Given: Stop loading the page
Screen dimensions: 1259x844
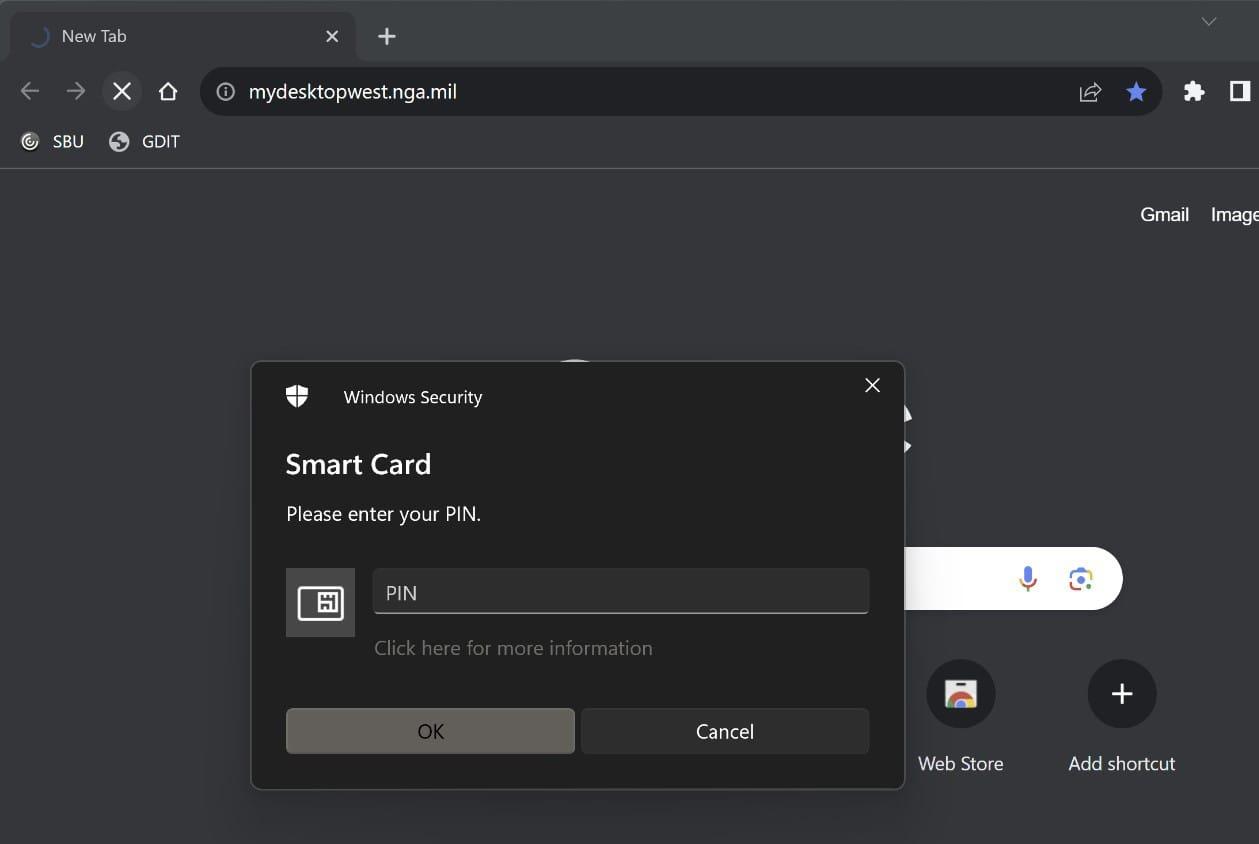Looking at the screenshot, I should pos(122,92).
